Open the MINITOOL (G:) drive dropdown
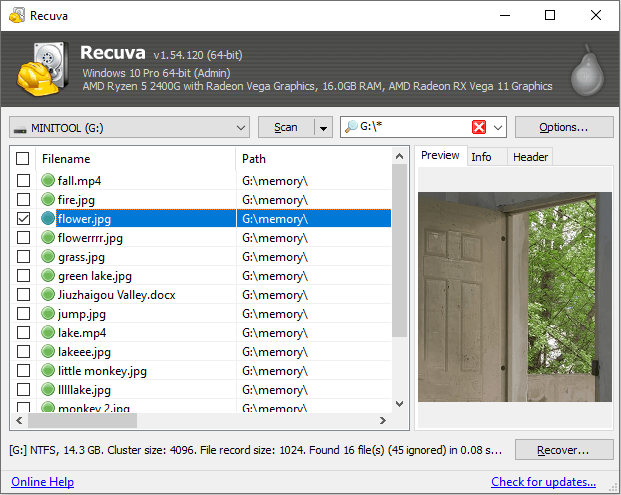 point(130,128)
